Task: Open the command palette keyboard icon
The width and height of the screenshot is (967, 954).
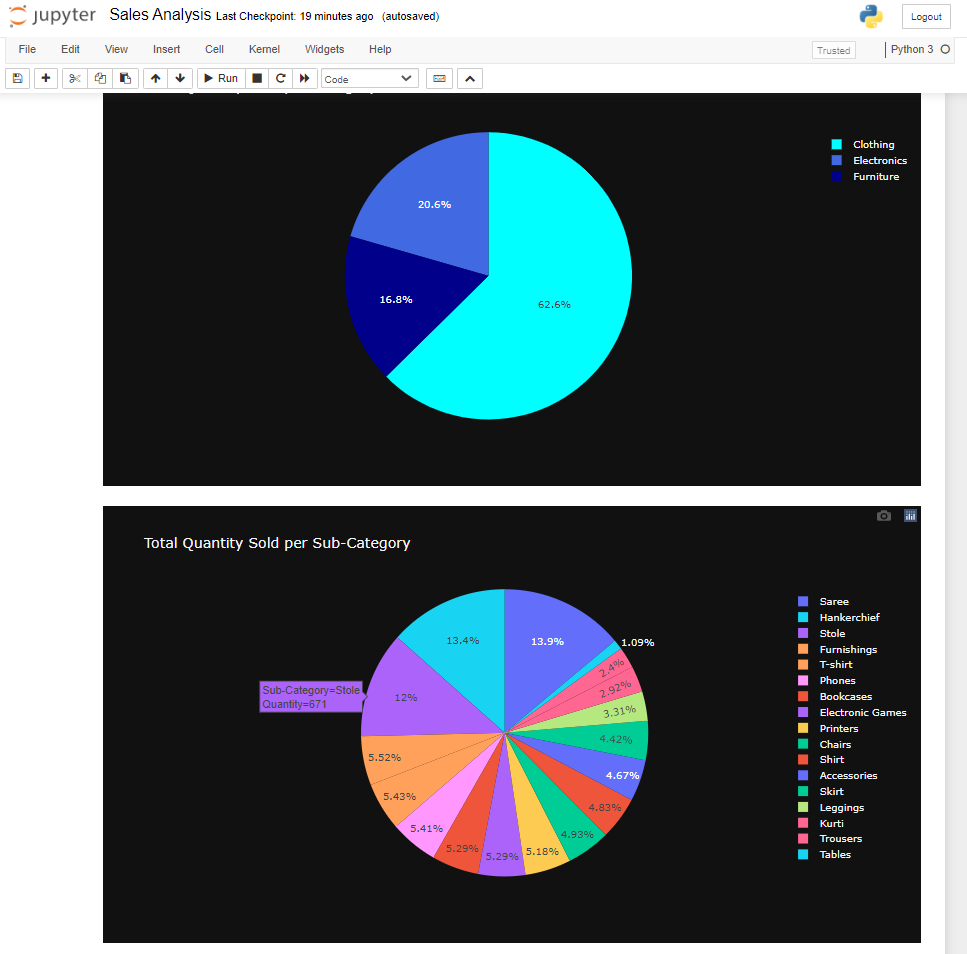Action: [x=440, y=78]
